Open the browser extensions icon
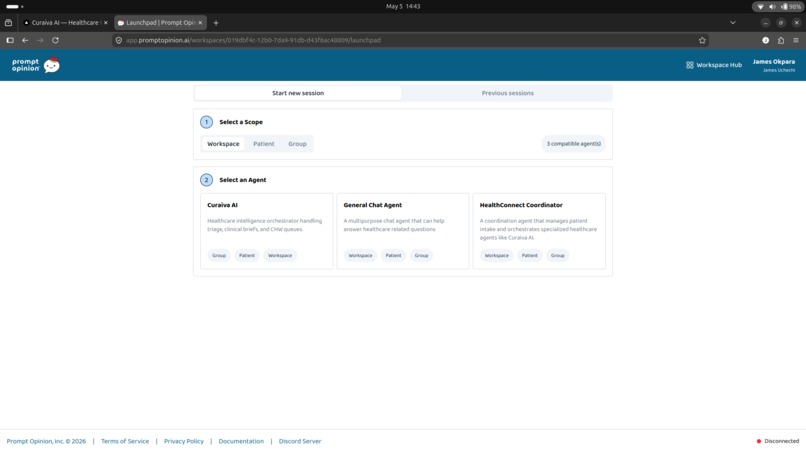 click(781, 40)
